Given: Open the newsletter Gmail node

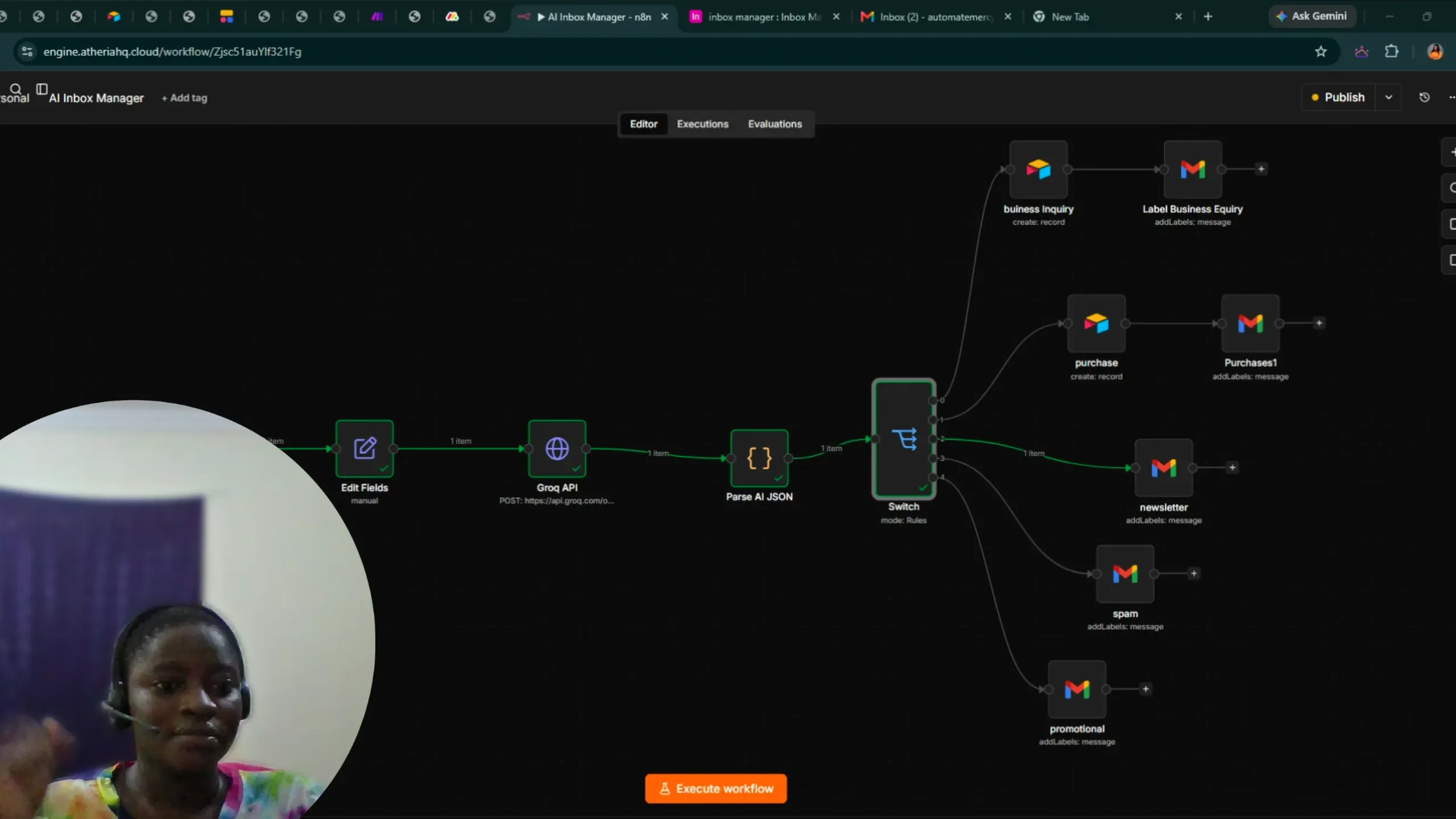Looking at the screenshot, I should click(1164, 468).
